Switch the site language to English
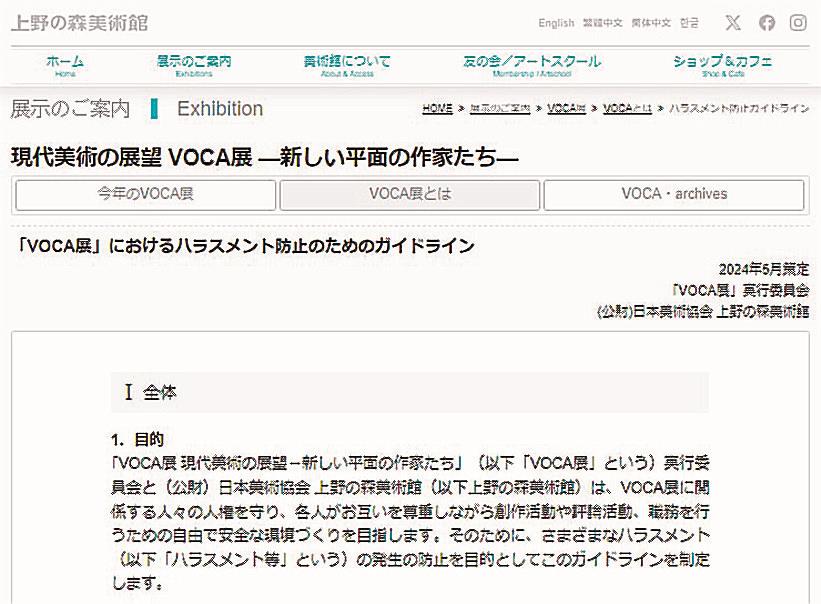The height and width of the screenshot is (604, 821). [556, 22]
